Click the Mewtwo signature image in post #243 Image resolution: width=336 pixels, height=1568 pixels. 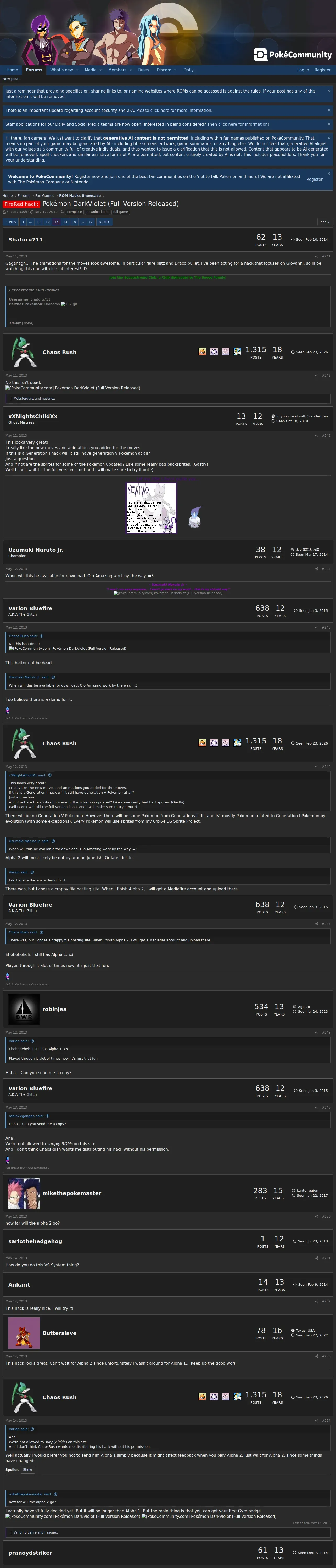(x=151, y=508)
